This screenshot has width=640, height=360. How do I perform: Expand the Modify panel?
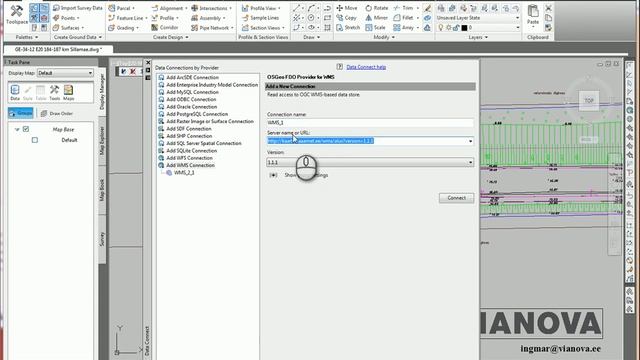tap(384, 37)
